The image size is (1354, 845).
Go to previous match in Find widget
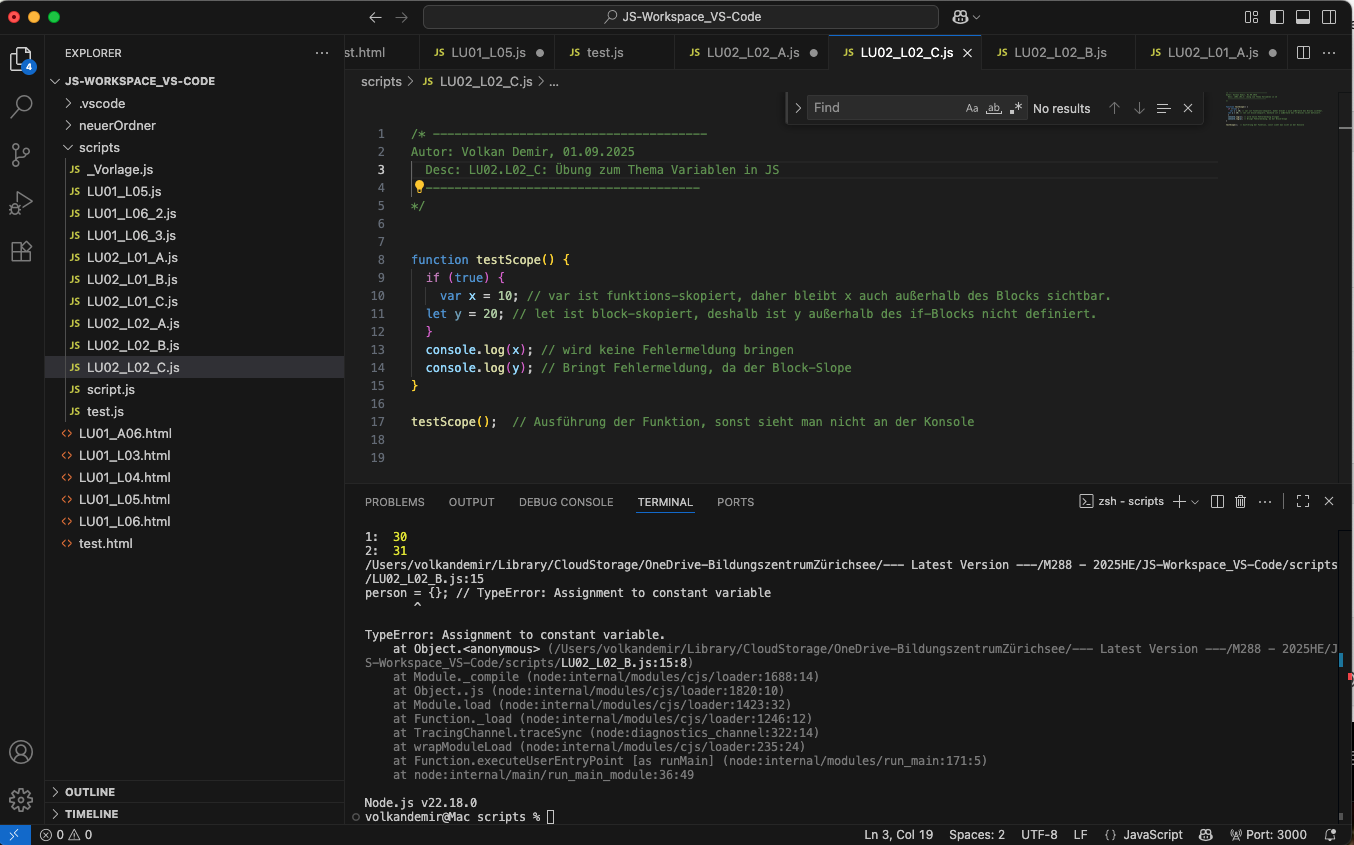pos(1114,108)
